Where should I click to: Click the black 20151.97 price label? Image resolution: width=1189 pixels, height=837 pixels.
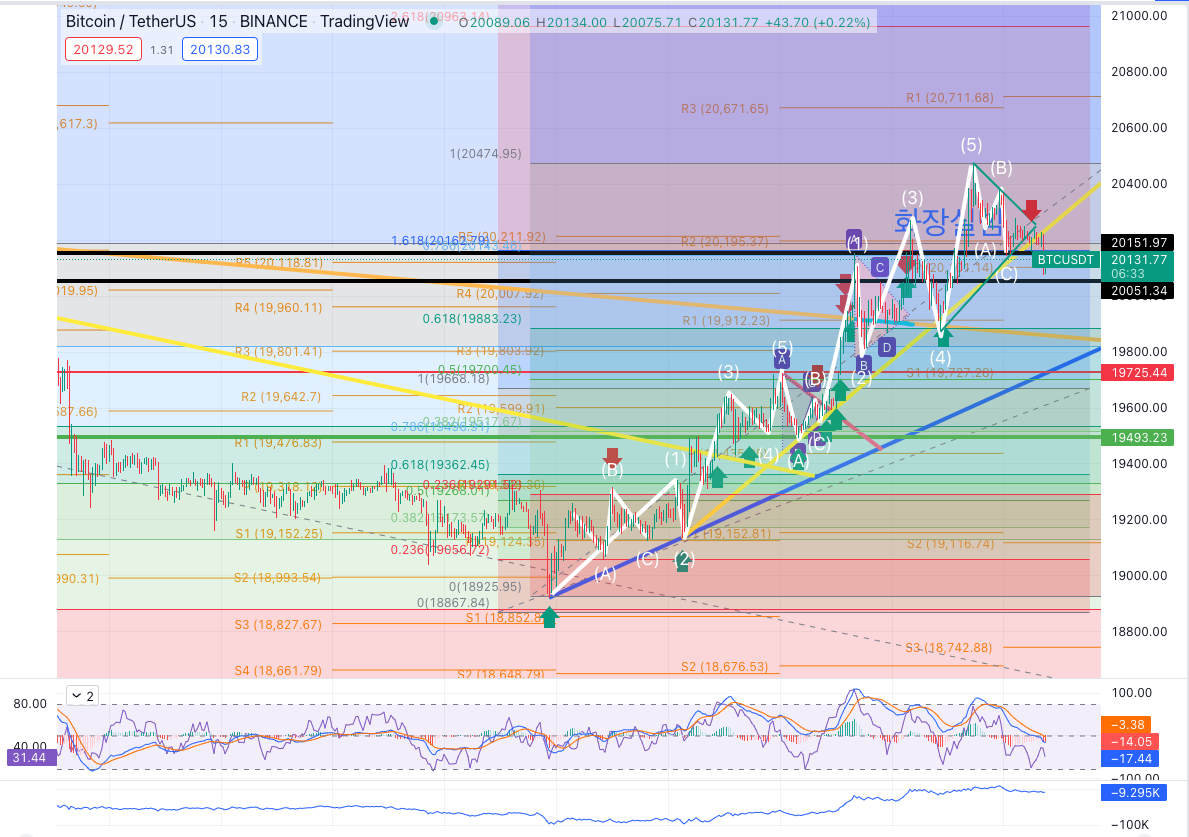tap(1138, 243)
